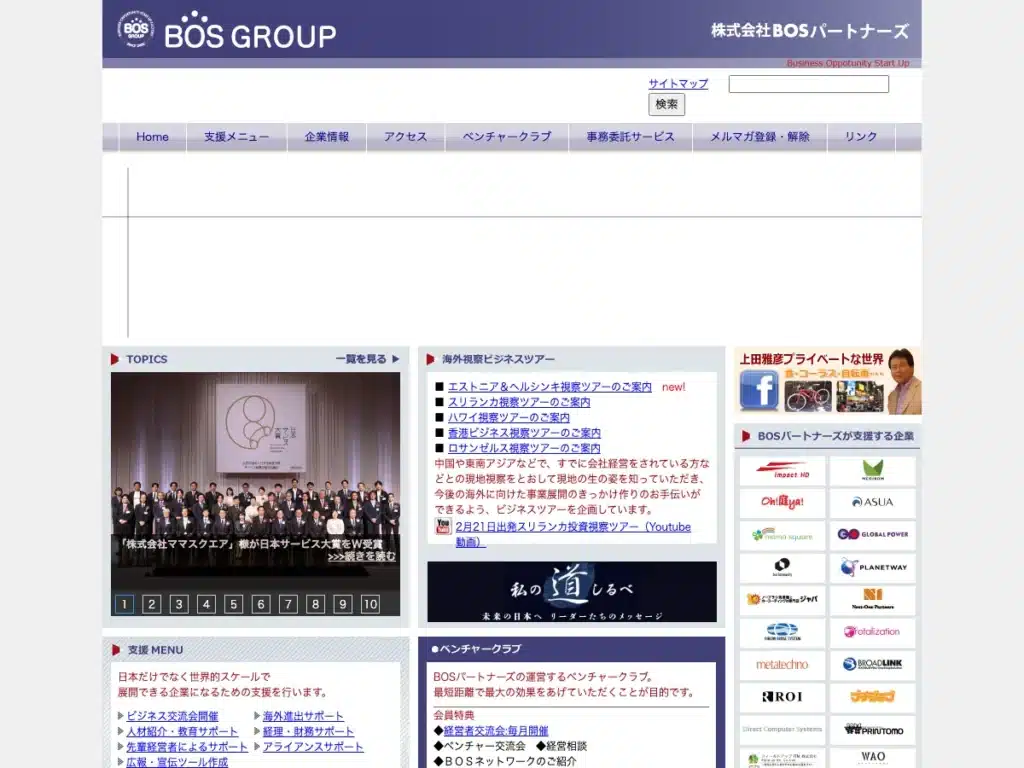Open the 2月21日出発スリランカ投資視察ツアー YouTube link
This screenshot has width=1024, height=768.
tap(573, 534)
